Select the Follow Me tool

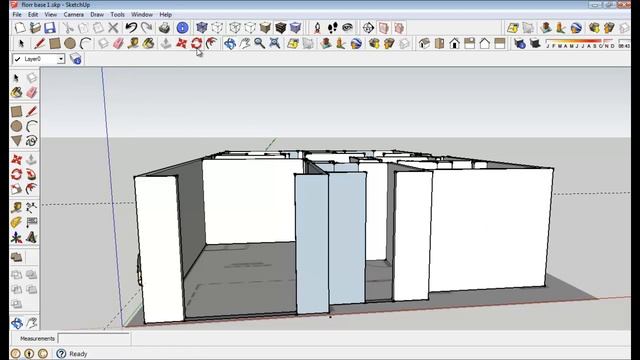31,174
